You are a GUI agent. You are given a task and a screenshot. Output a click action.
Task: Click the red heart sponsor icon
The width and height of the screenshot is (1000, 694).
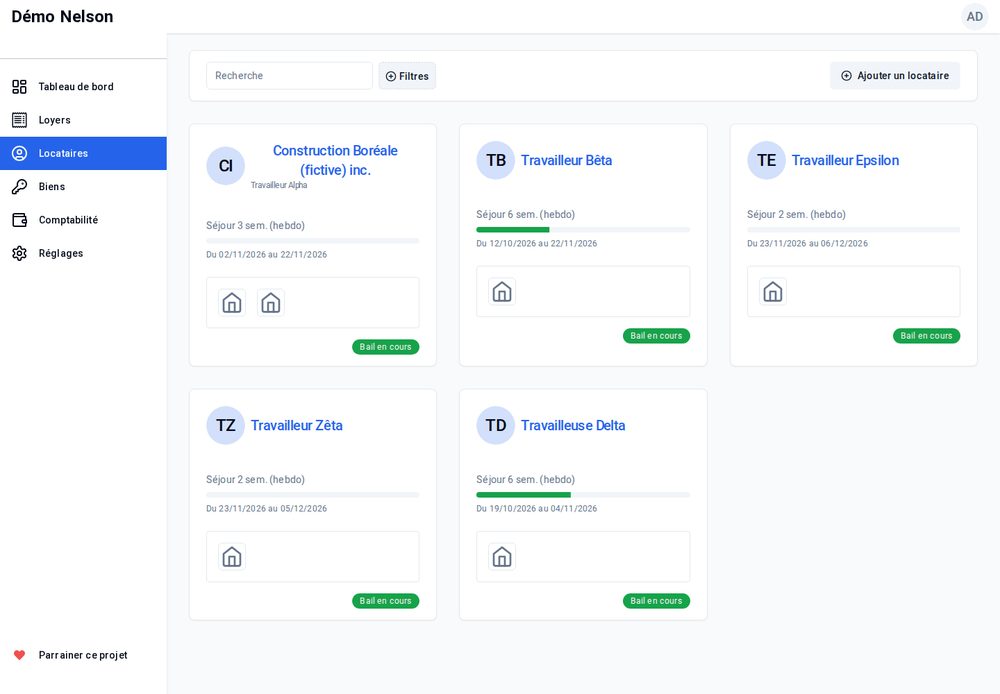pyautogui.click(x=20, y=655)
